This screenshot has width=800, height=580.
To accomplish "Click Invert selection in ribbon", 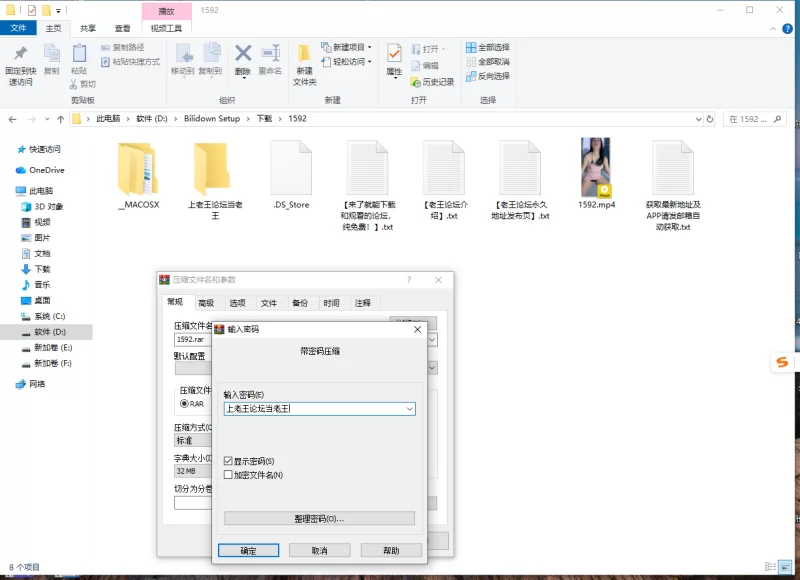I will [x=488, y=76].
